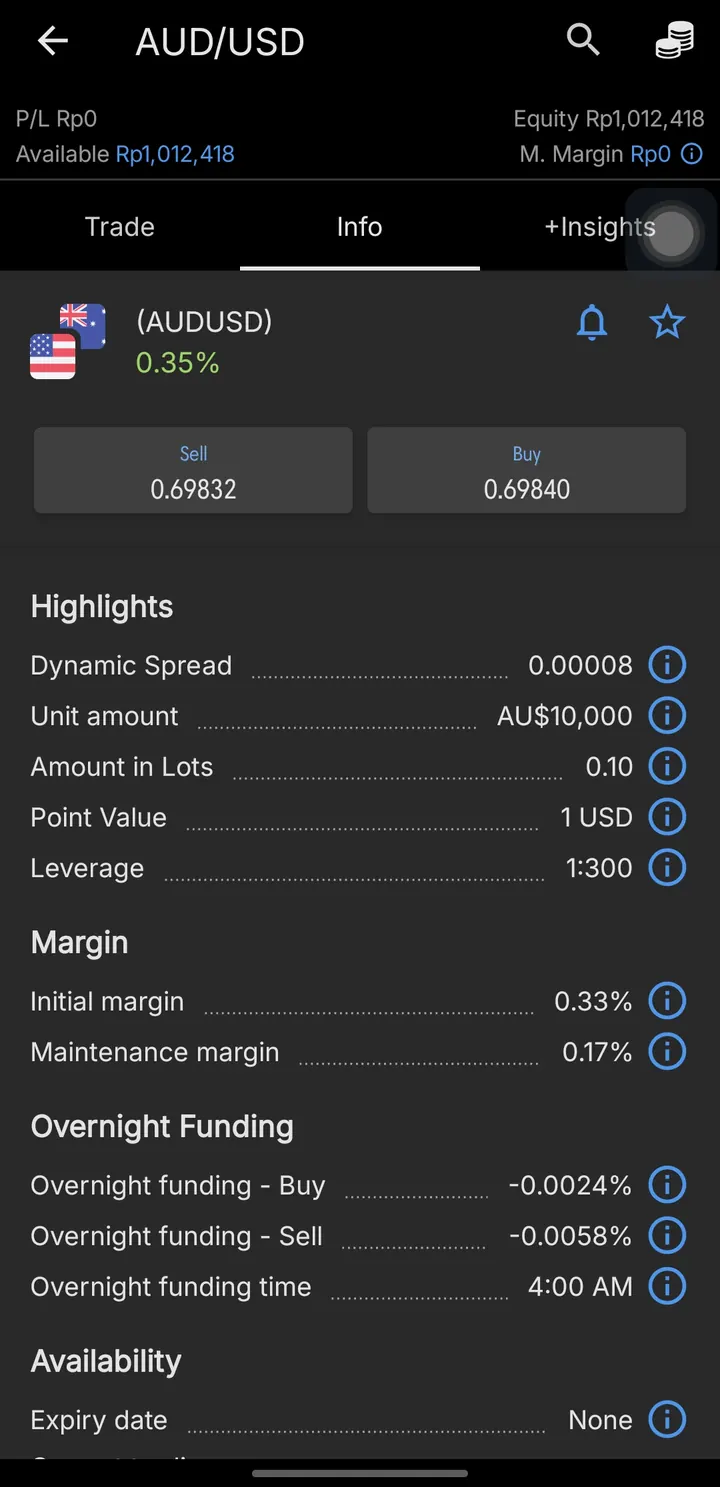Image resolution: width=720 pixels, height=1487 pixels.
Task: Show Initial margin info
Action: point(667,1001)
